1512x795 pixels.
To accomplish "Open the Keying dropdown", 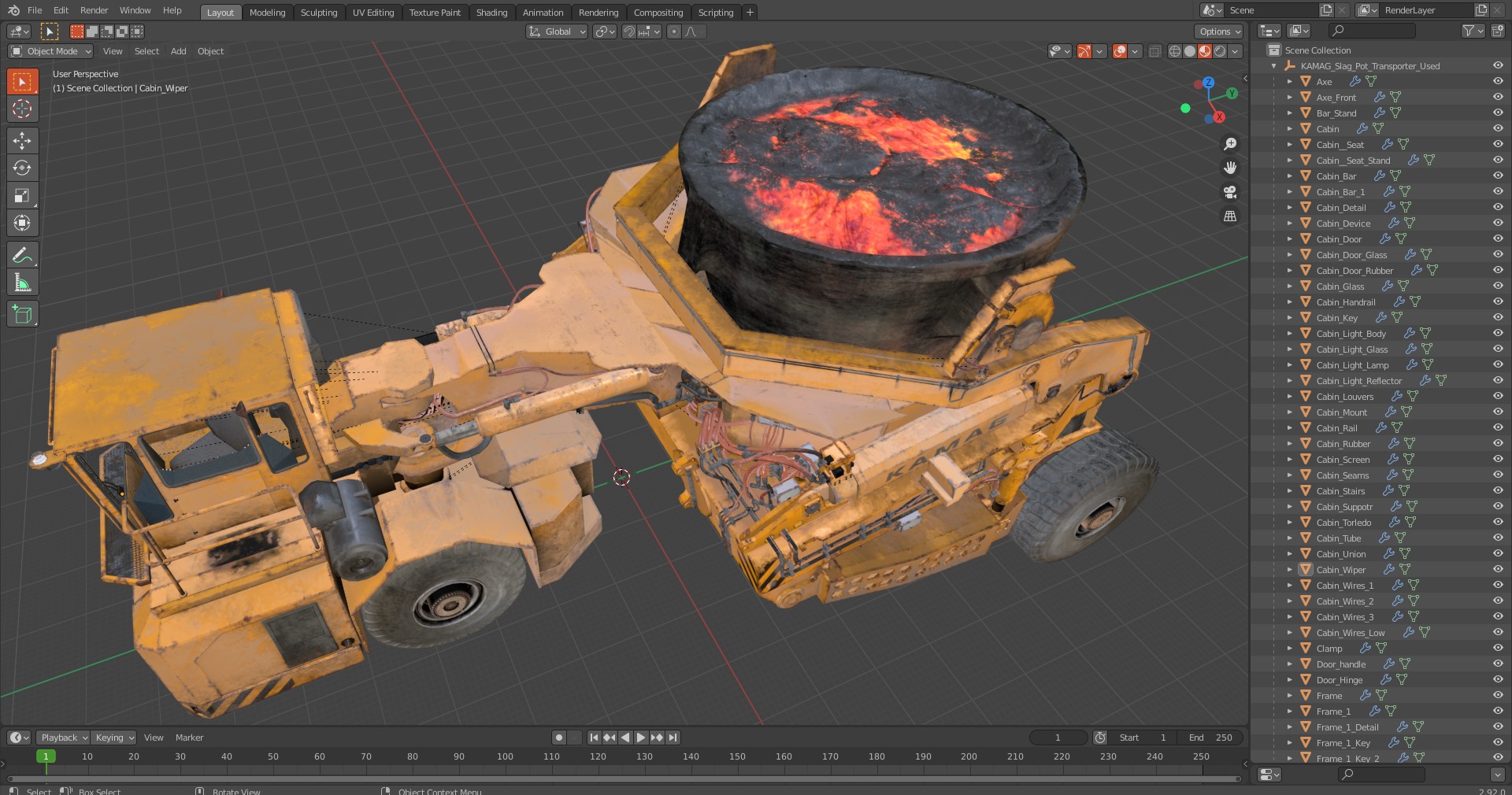I will coord(113,738).
